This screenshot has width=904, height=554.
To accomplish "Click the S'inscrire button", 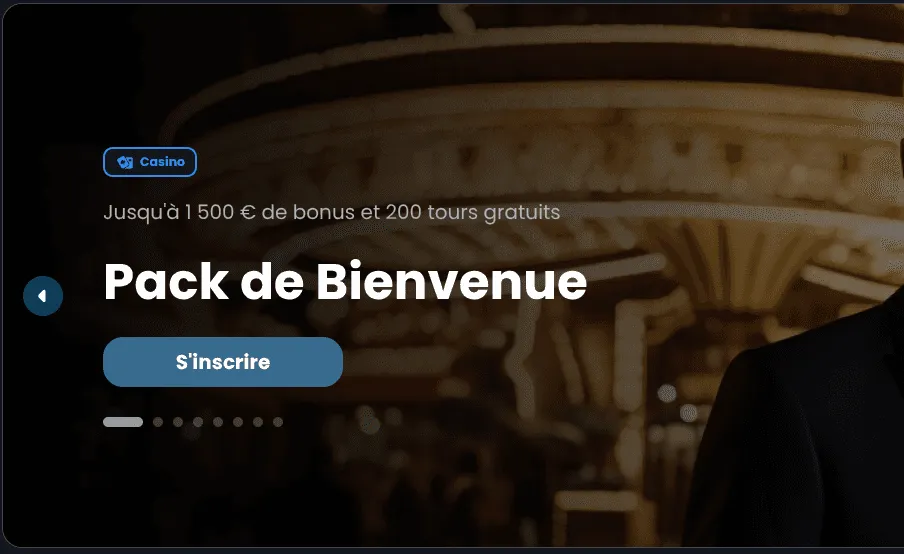I will [x=223, y=362].
